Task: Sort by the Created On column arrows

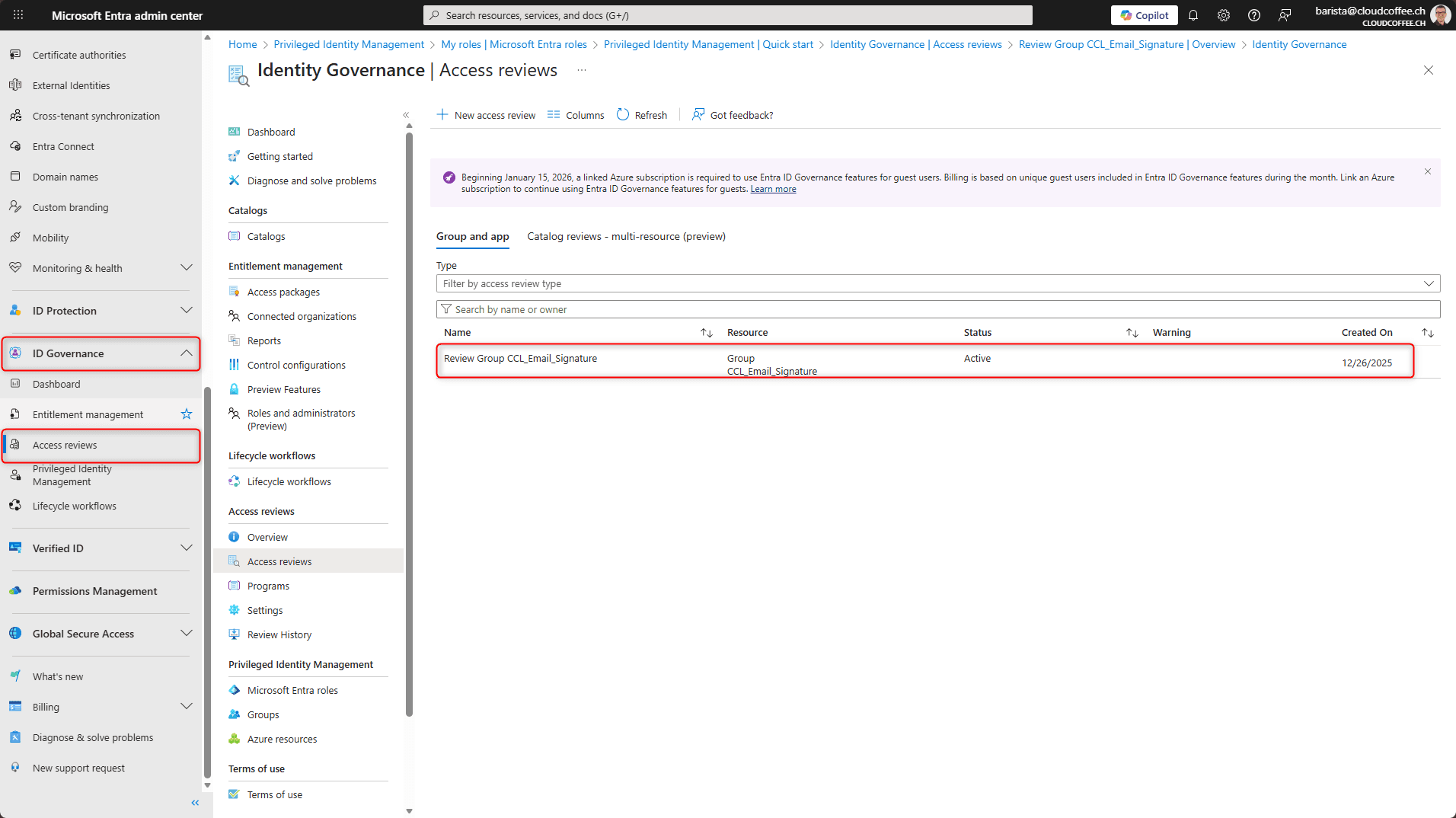Action: coord(1428,333)
